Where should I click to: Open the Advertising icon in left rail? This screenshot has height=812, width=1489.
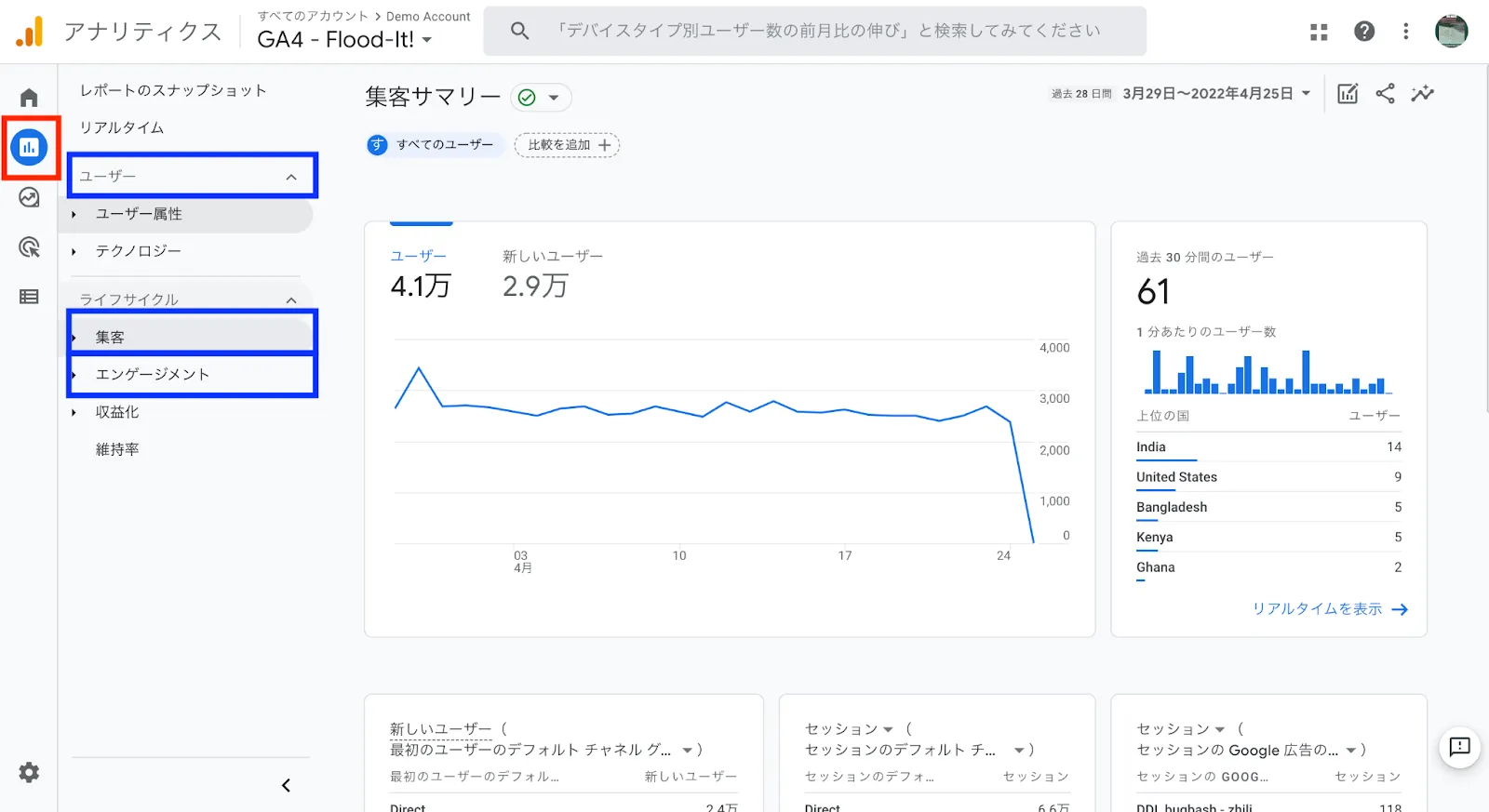coord(29,246)
